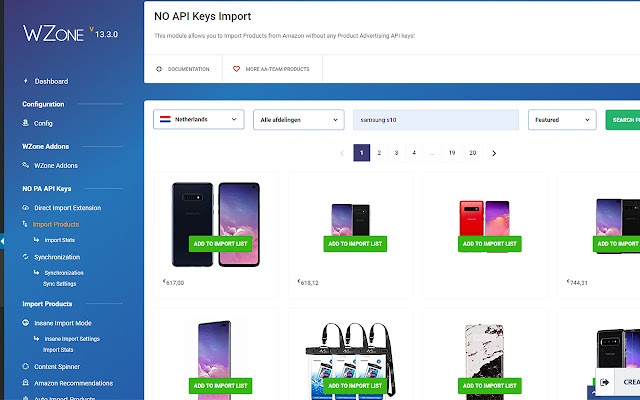The image size is (640, 400).
Task: Click the €617,00 price text
Action: 173,282
